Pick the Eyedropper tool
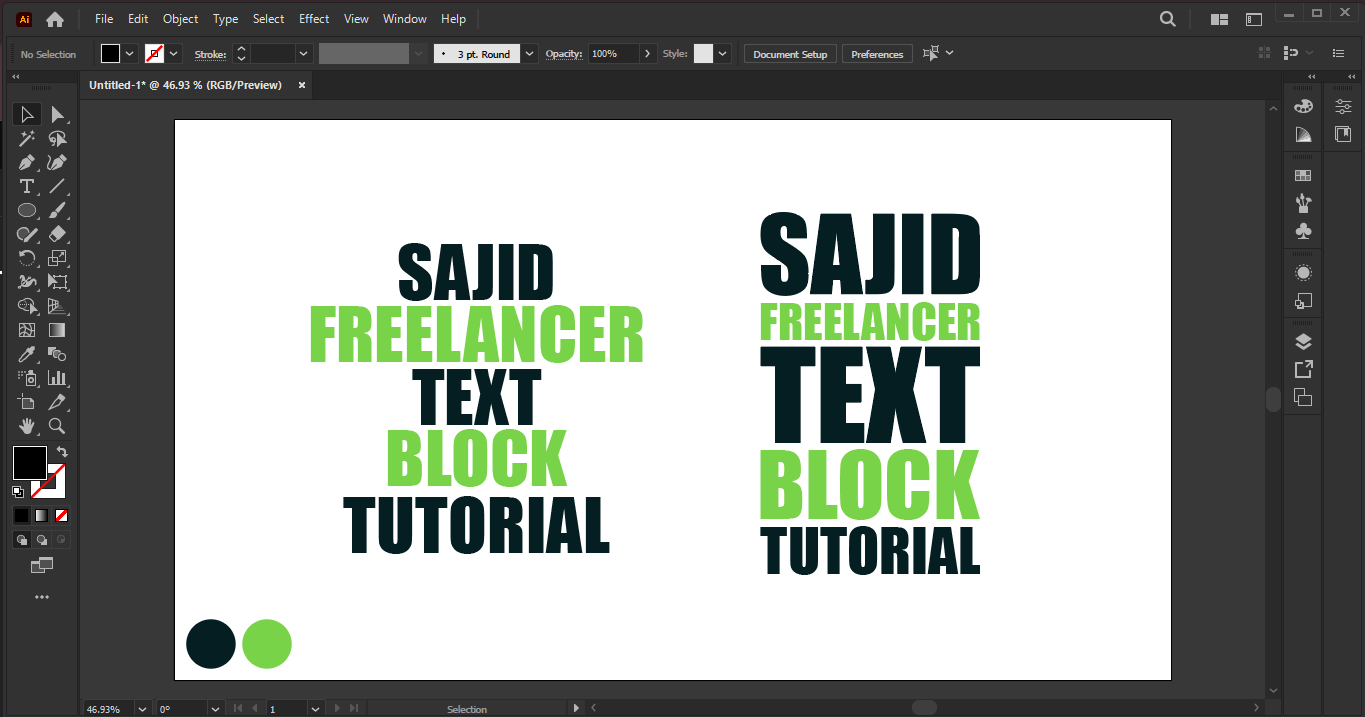This screenshot has width=1365, height=717. (27, 354)
